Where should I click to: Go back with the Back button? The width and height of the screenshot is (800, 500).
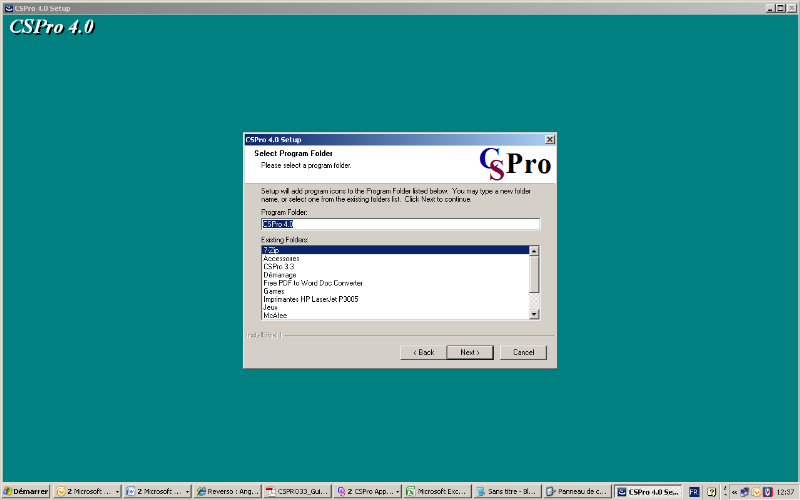[x=423, y=353]
